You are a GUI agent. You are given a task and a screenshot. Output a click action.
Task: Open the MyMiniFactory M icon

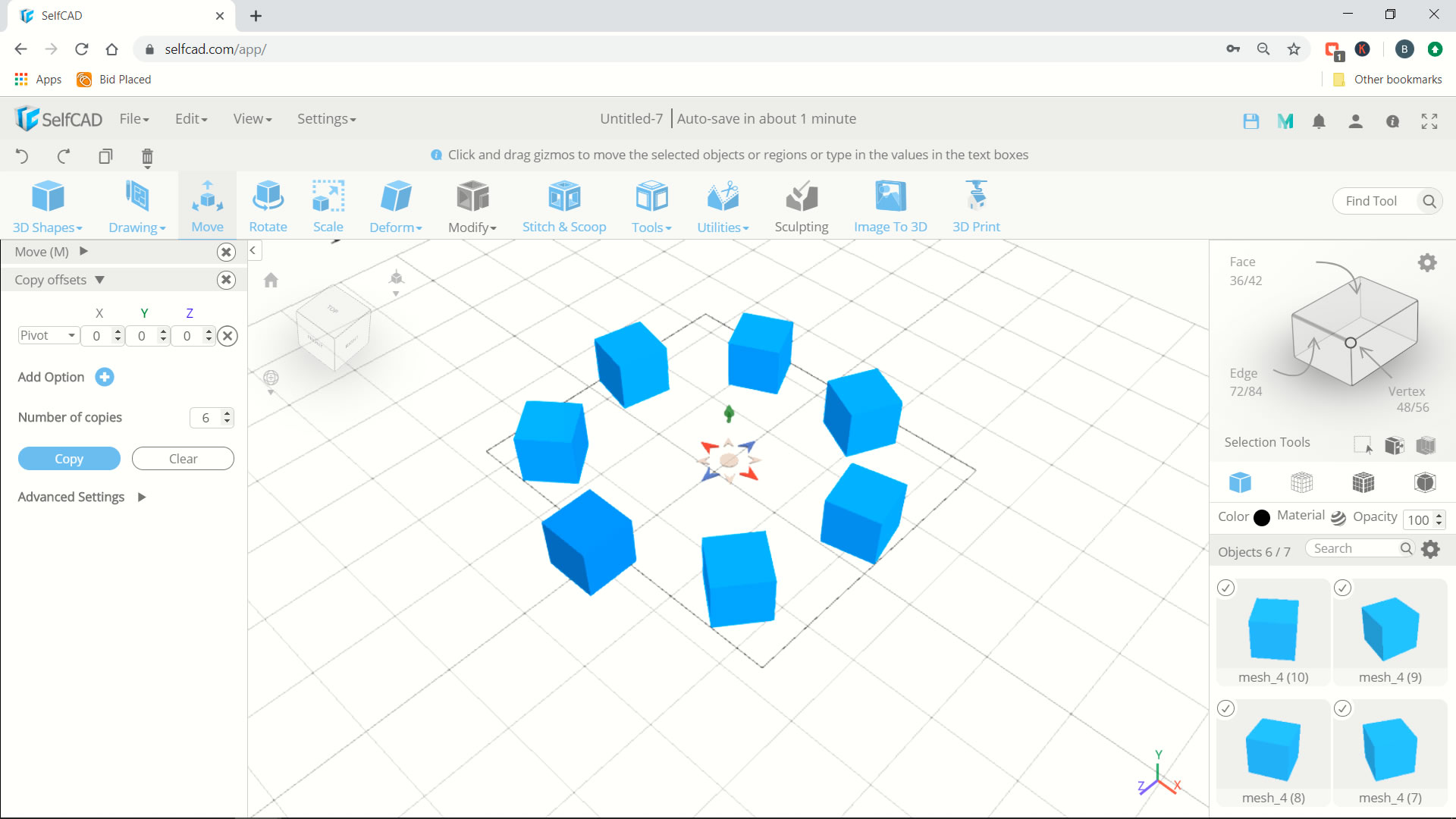[x=1285, y=121]
